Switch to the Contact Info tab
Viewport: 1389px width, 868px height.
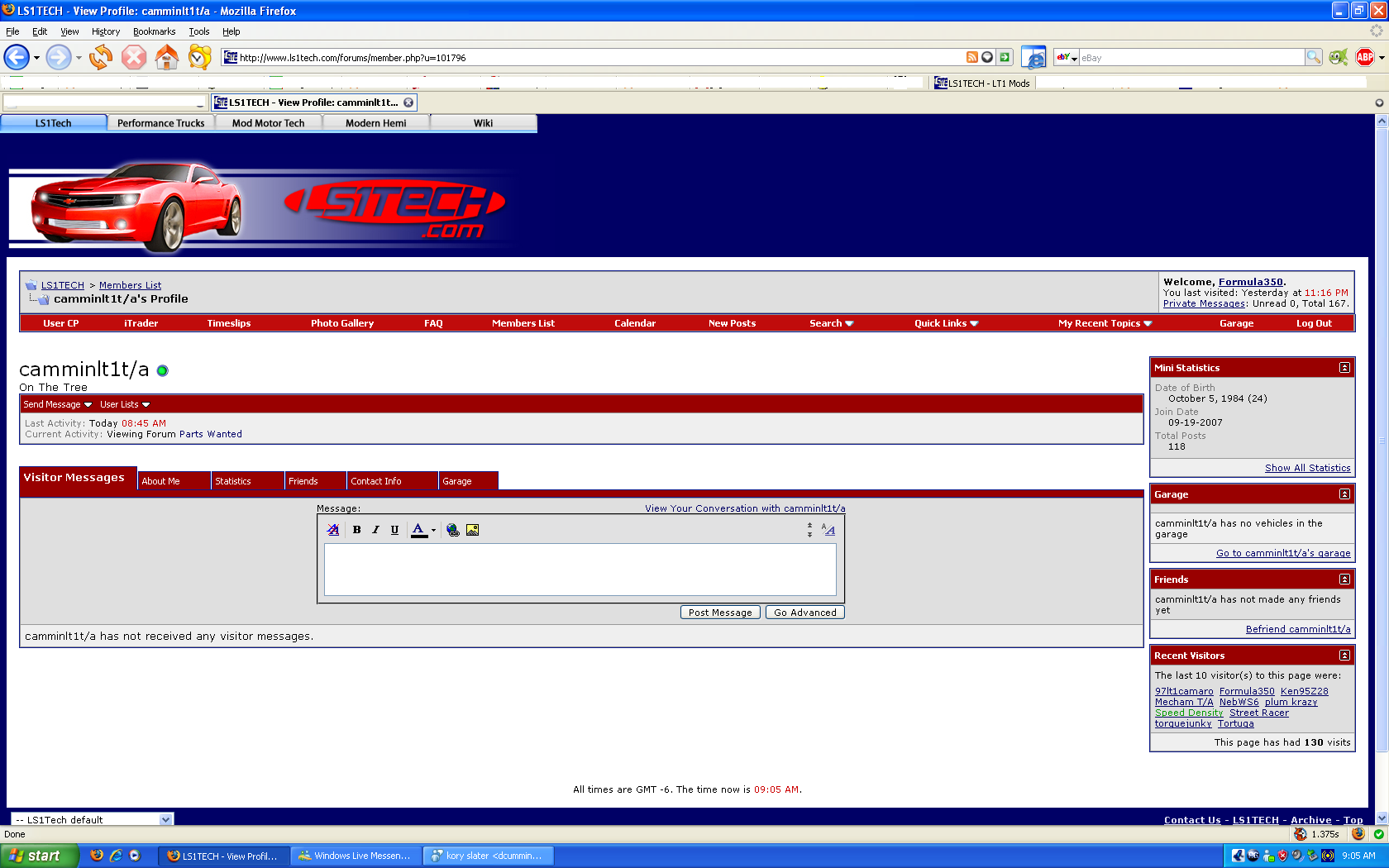tap(376, 481)
